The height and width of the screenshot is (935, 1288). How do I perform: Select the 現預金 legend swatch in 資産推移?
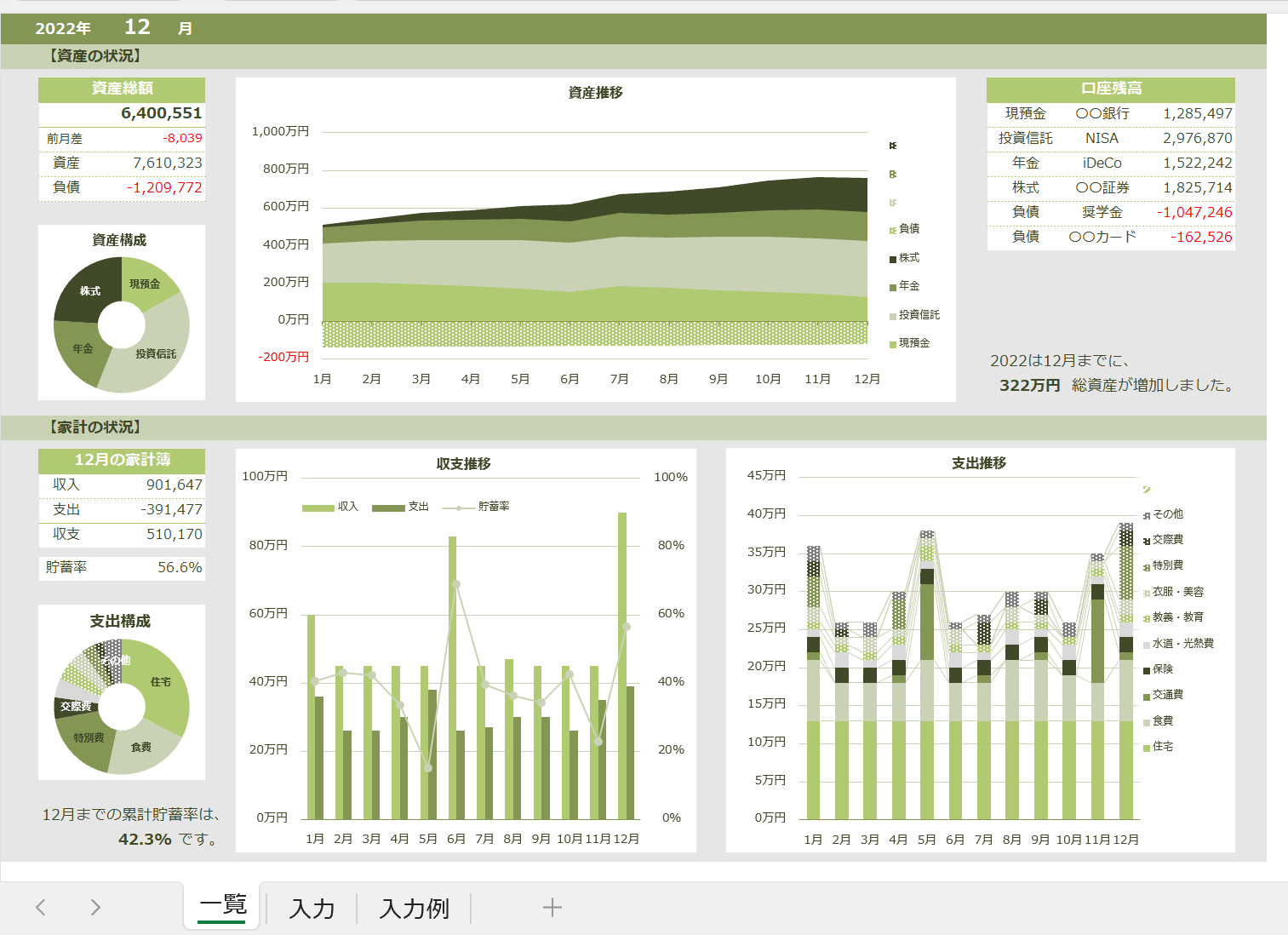893,344
